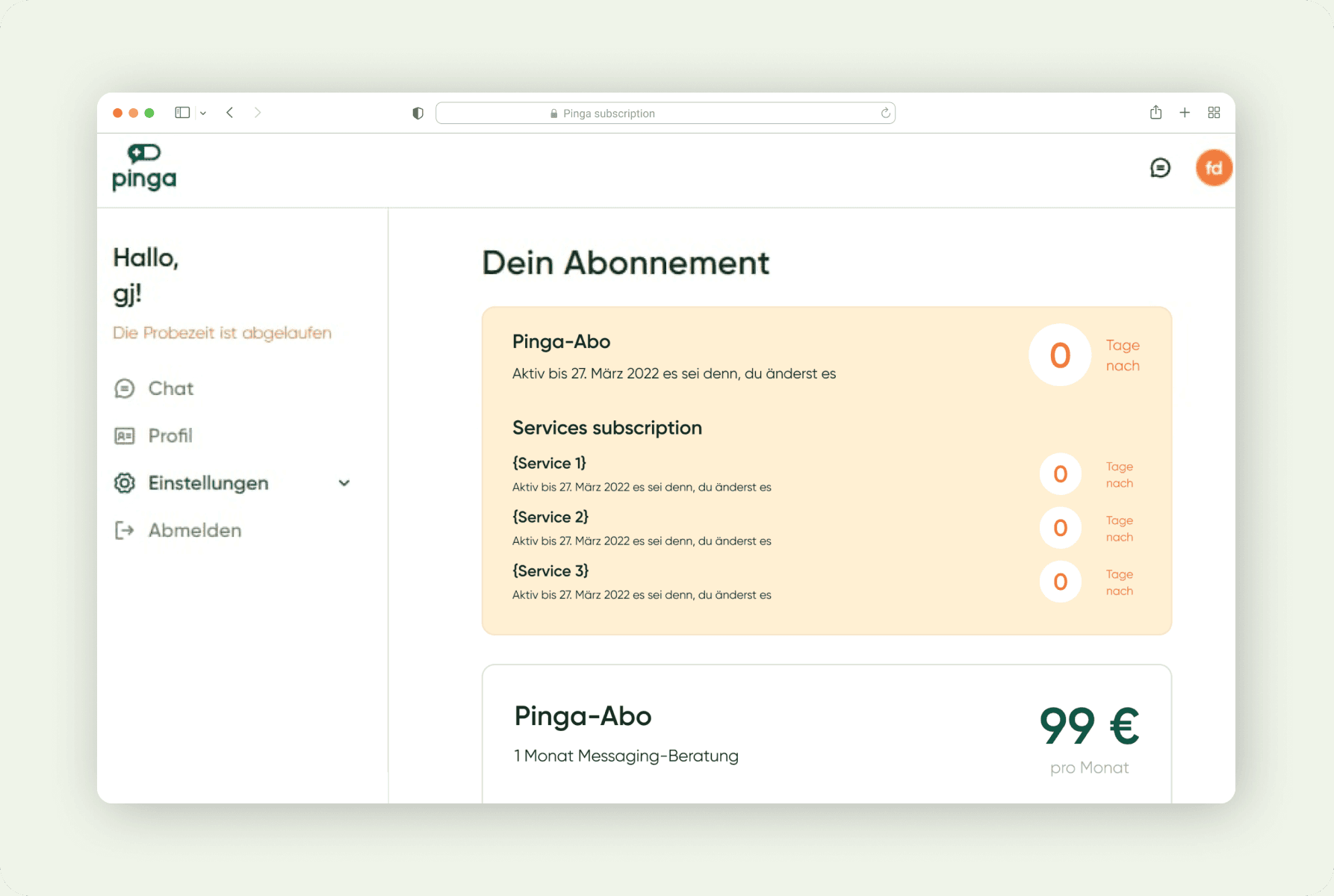The height and width of the screenshot is (896, 1334).
Task: Click the privacy shield icon
Action: 418,113
